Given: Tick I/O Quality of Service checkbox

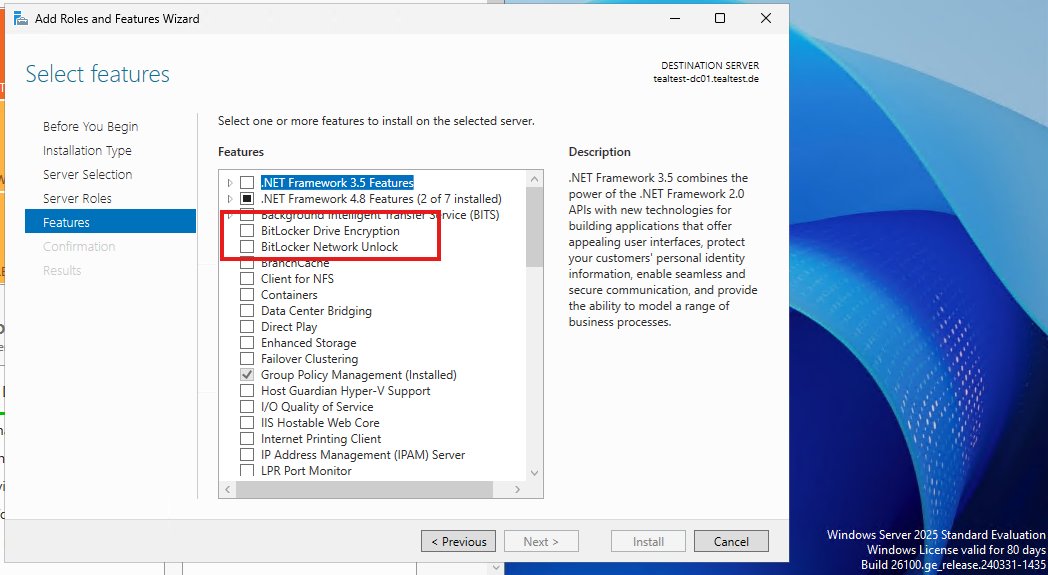Looking at the screenshot, I should [x=247, y=407].
